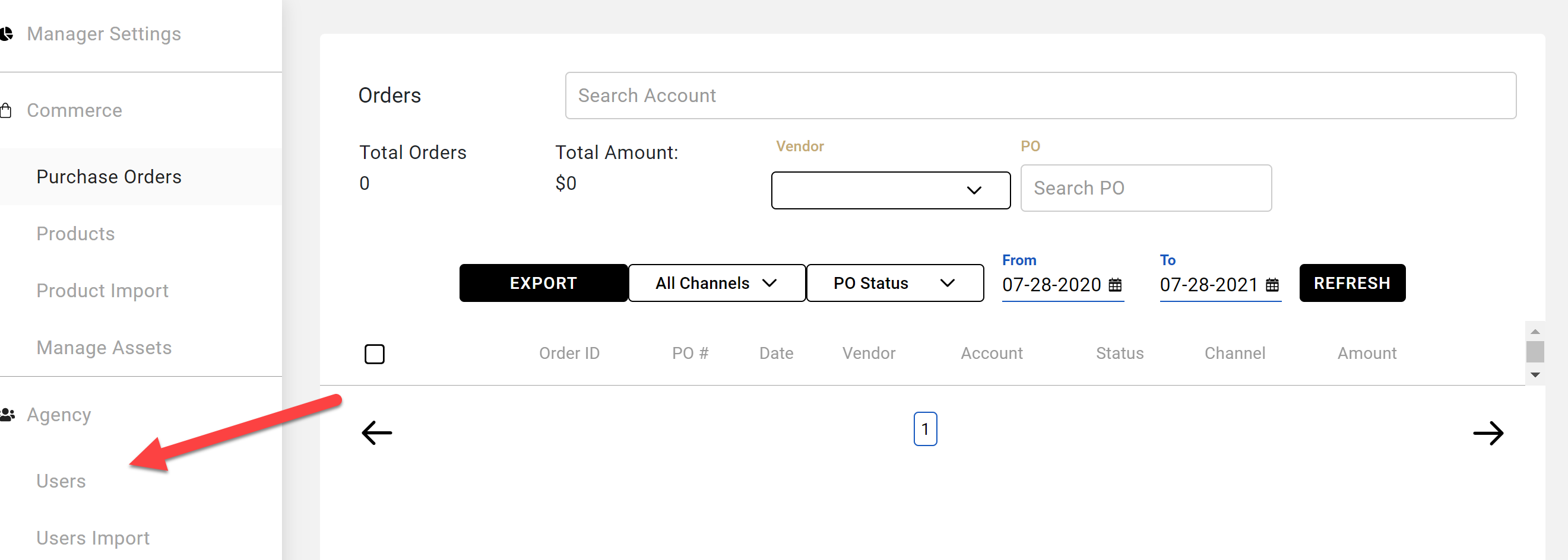This screenshot has height=560, width=1568.
Task: Click the To date calendar icon
Action: click(1272, 285)
